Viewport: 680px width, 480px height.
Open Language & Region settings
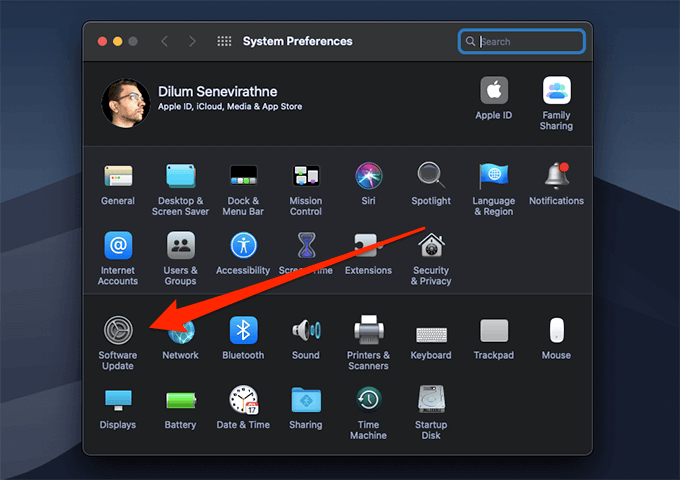point(493,177)
